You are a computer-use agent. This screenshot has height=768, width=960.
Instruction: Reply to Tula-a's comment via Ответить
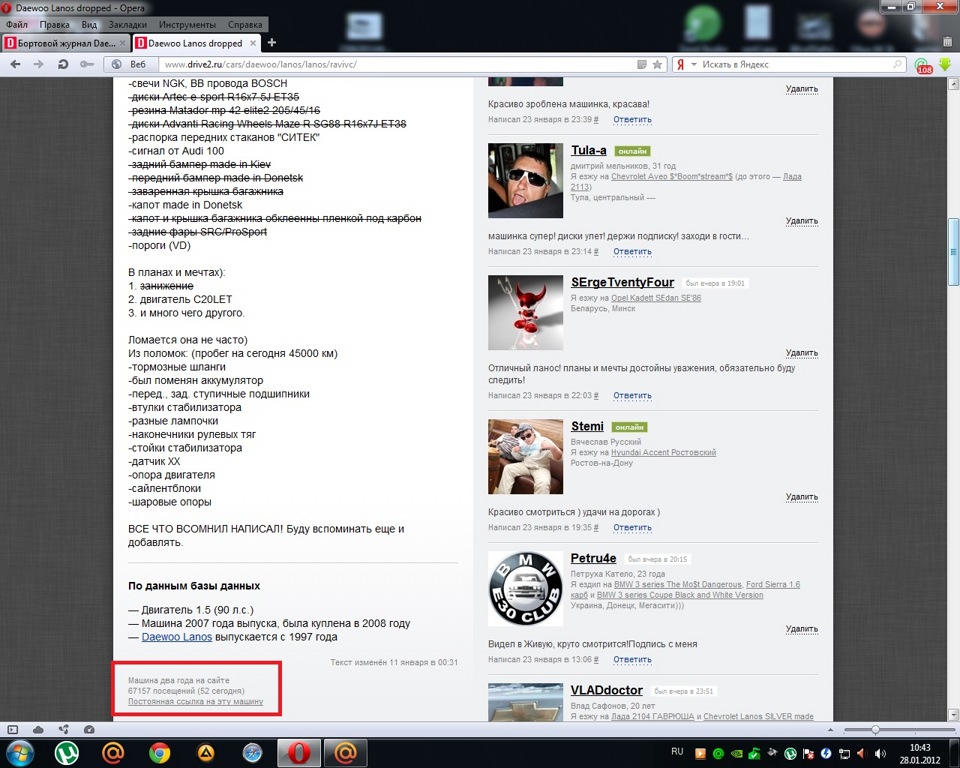(x=632, y=252)
